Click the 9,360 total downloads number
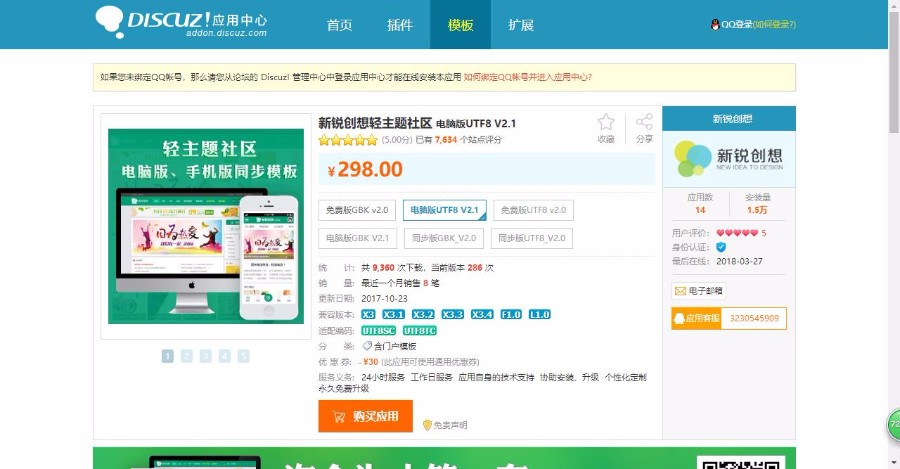Image resolution: width=900 pixels, height=469 pixels. coord(383,268)
